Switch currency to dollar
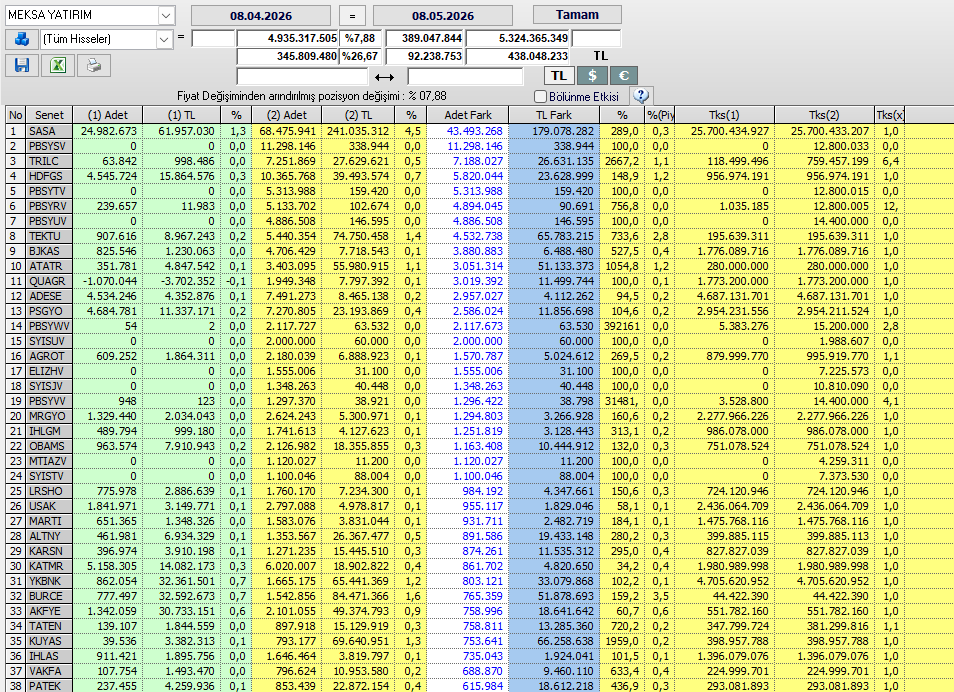Viewport: 954px width, 692px height. [592, 75]
